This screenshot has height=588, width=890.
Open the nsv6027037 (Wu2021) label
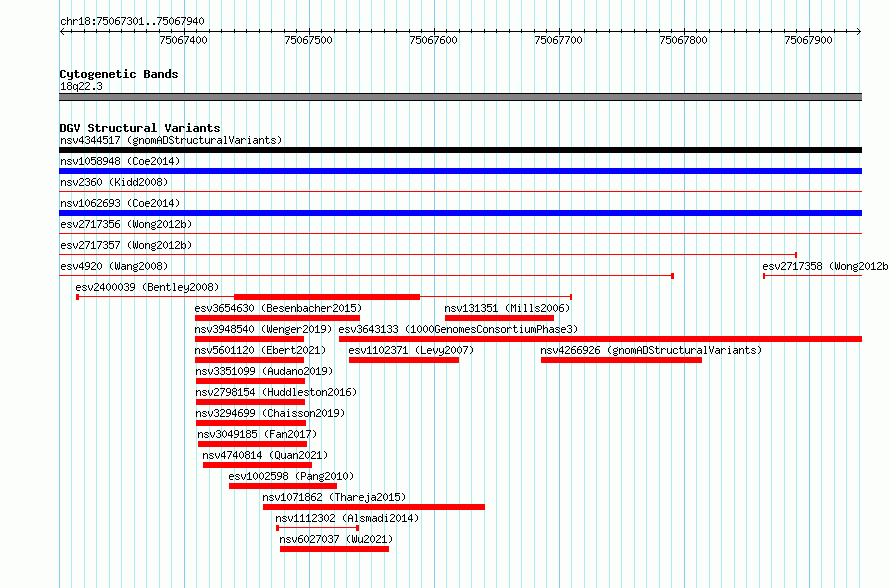pyautogui.click(x=336, y=539)
